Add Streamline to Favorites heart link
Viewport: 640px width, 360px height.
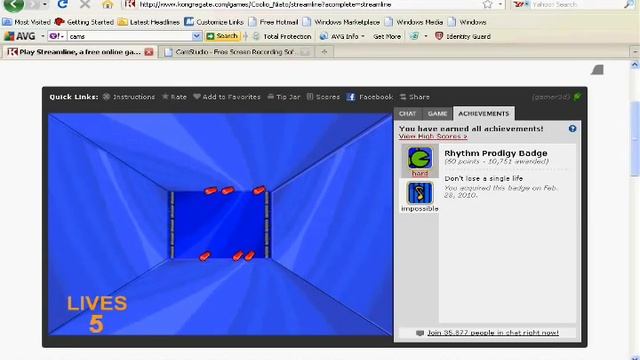(227, 97)
